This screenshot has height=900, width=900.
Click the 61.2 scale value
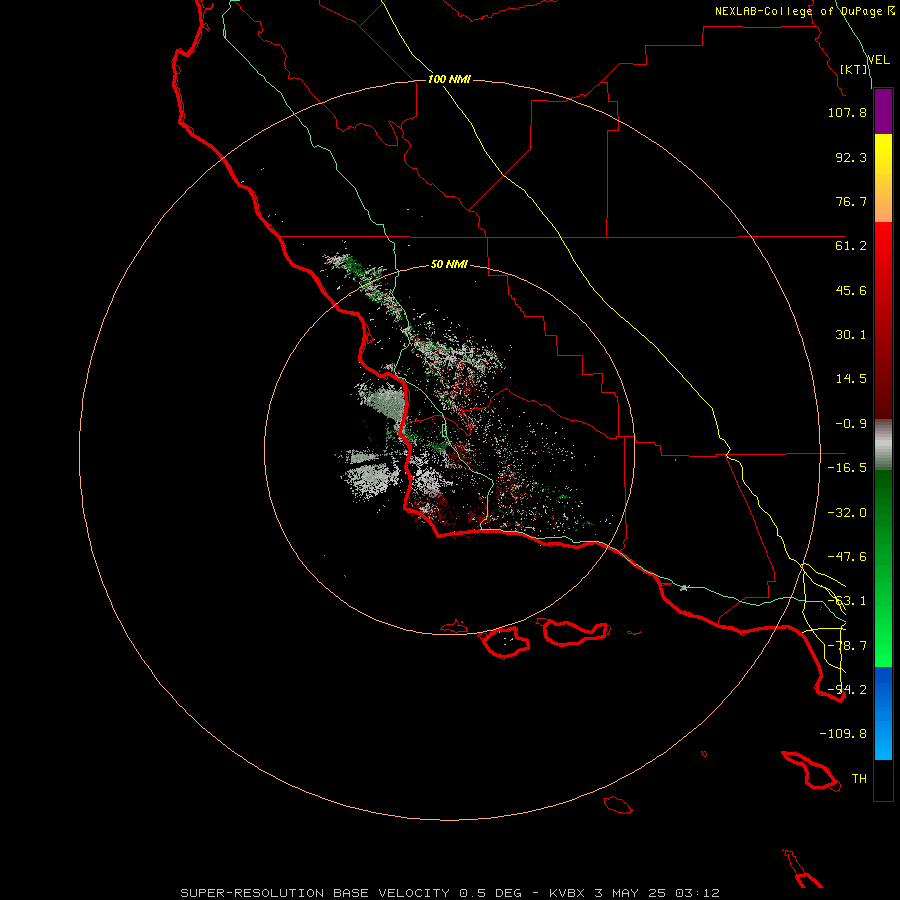click(851, 246)
